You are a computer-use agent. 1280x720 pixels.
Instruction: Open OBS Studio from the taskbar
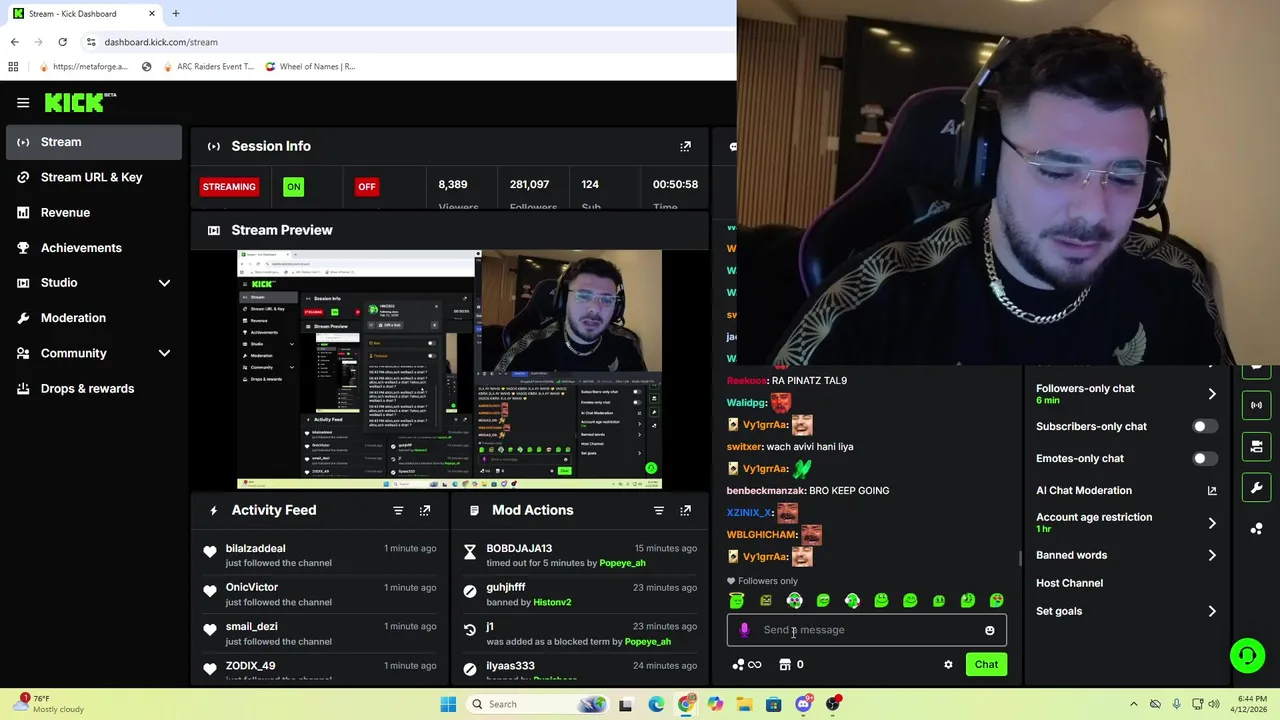[833, 704]
